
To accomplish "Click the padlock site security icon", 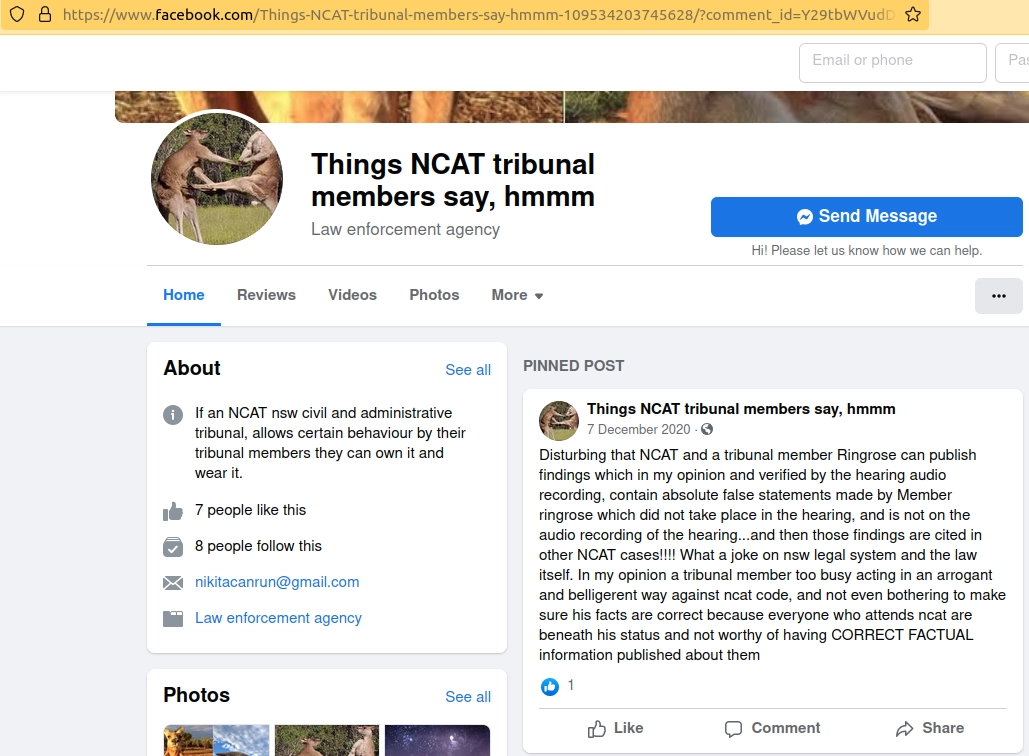I will [45, 14].
